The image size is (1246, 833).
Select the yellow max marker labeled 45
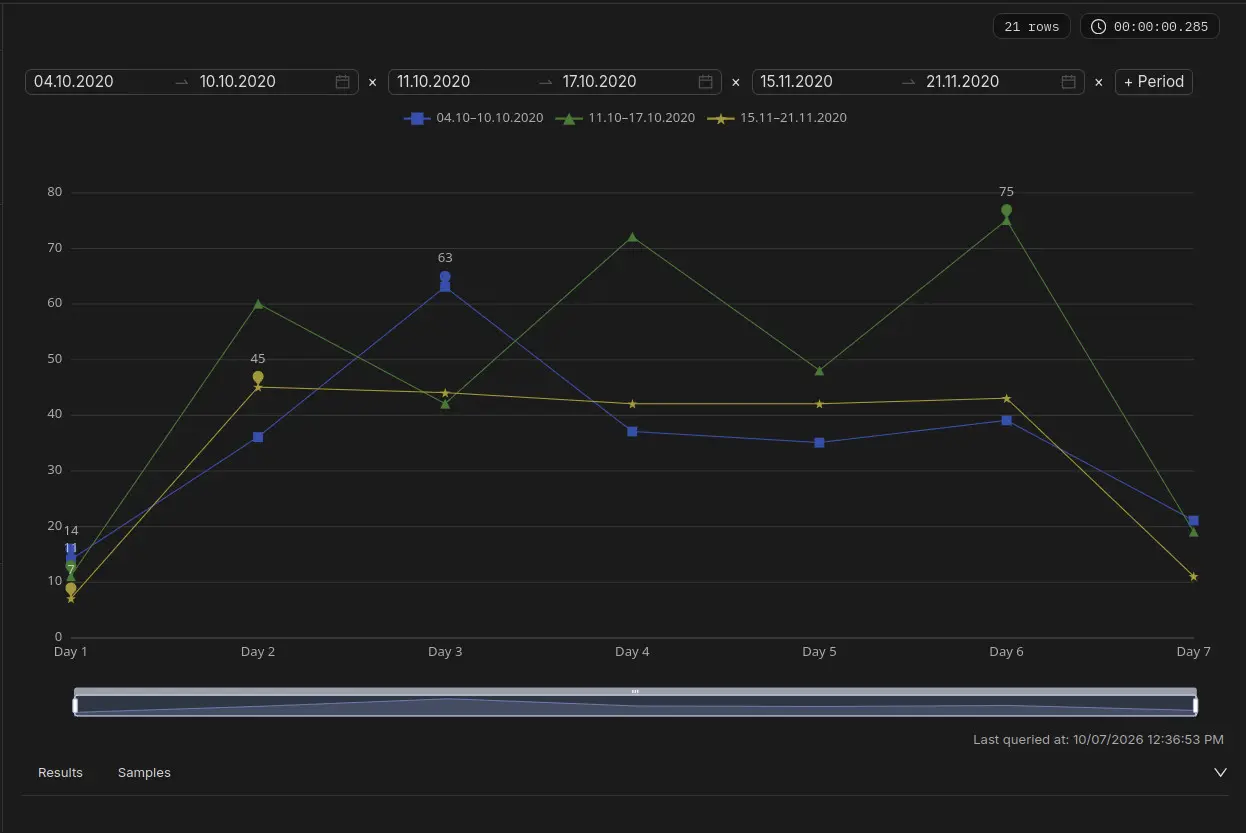point(258,377)
